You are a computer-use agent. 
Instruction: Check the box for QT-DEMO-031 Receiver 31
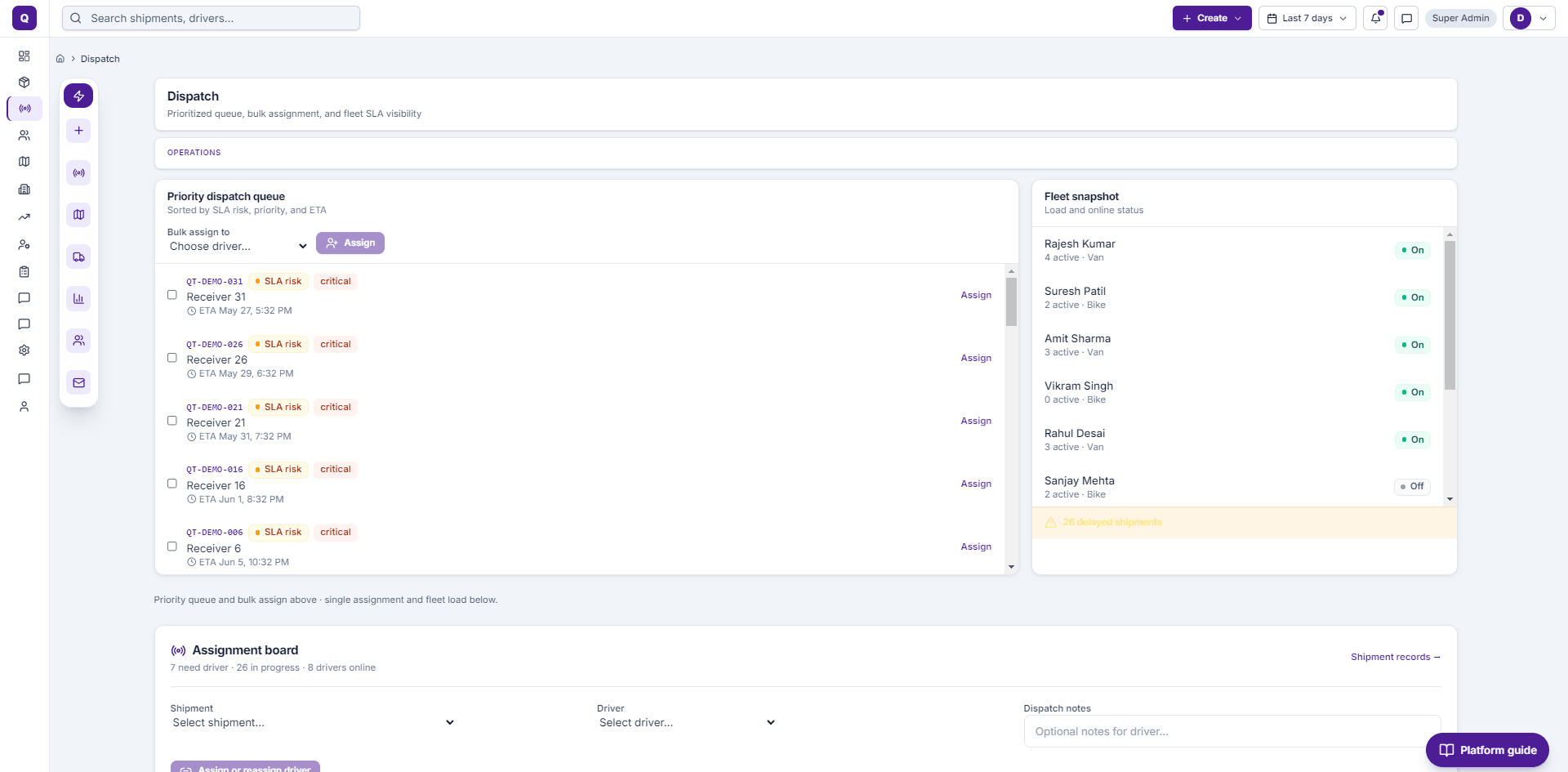172,295
